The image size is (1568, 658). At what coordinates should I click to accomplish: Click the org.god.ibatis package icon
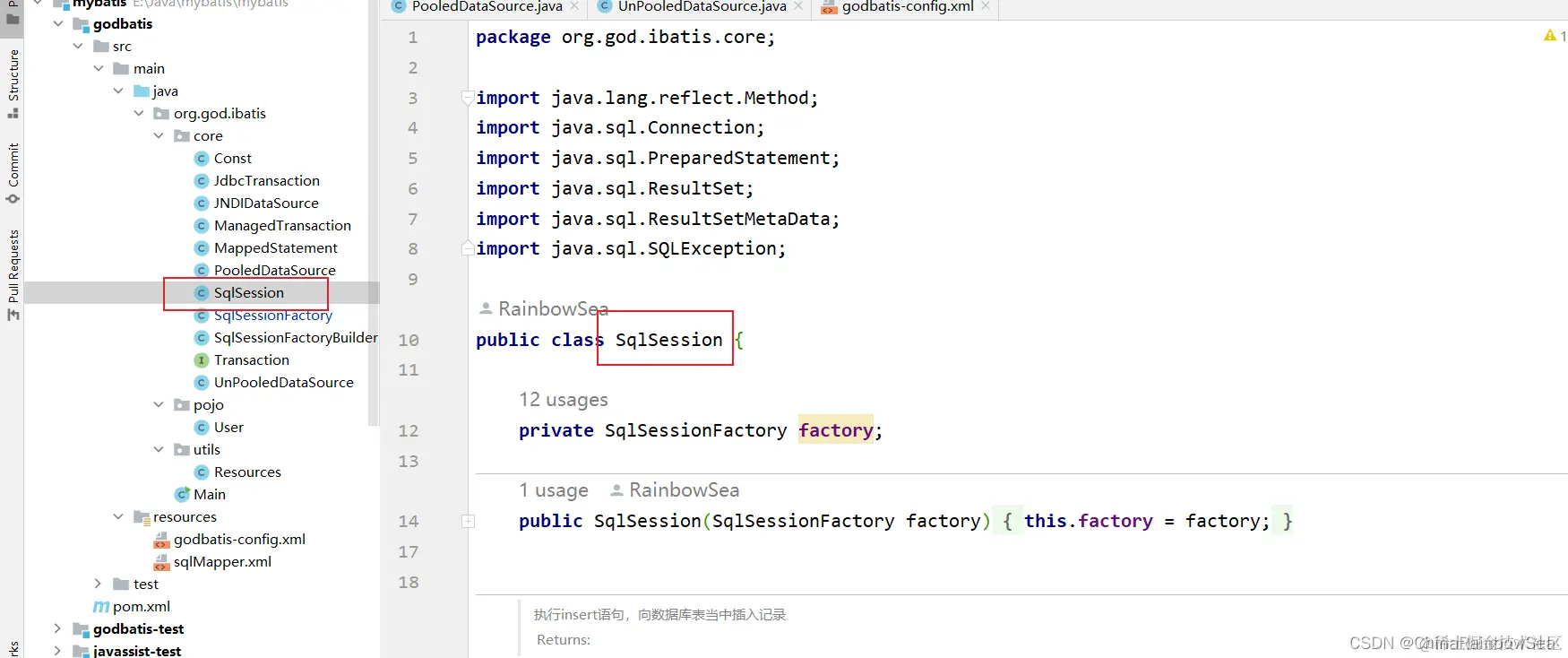point(162,114)
